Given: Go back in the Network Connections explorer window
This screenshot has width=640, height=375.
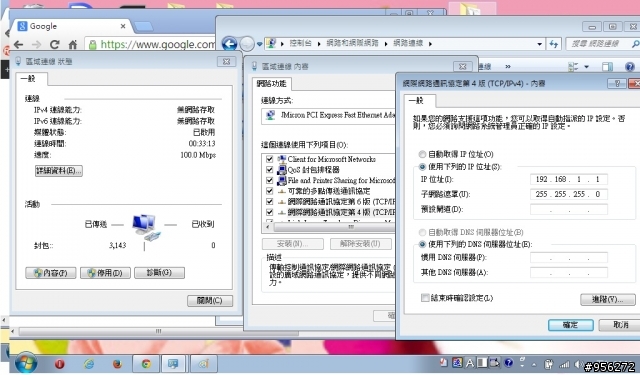Looking at the screenshot, I should [x=230, y=44].
